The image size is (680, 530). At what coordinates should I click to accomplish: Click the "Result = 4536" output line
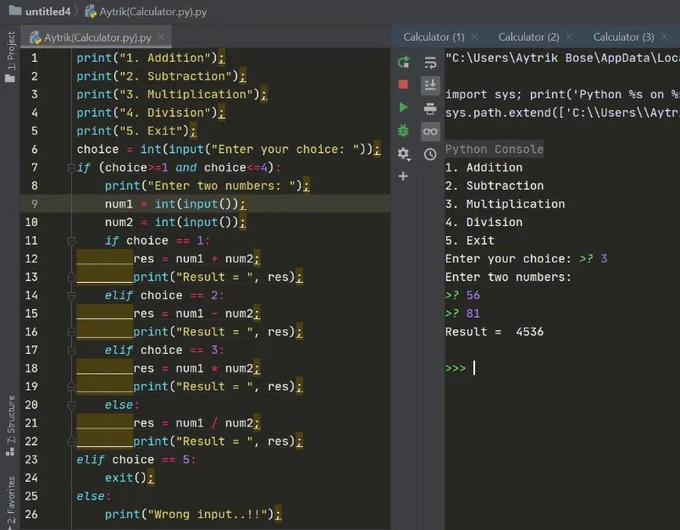click(x=494, y=332)
